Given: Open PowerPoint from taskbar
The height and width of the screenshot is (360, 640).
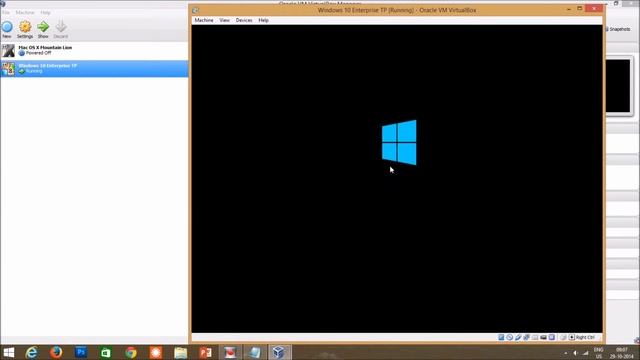Looking at the screenshot, I should click(205, 352).
